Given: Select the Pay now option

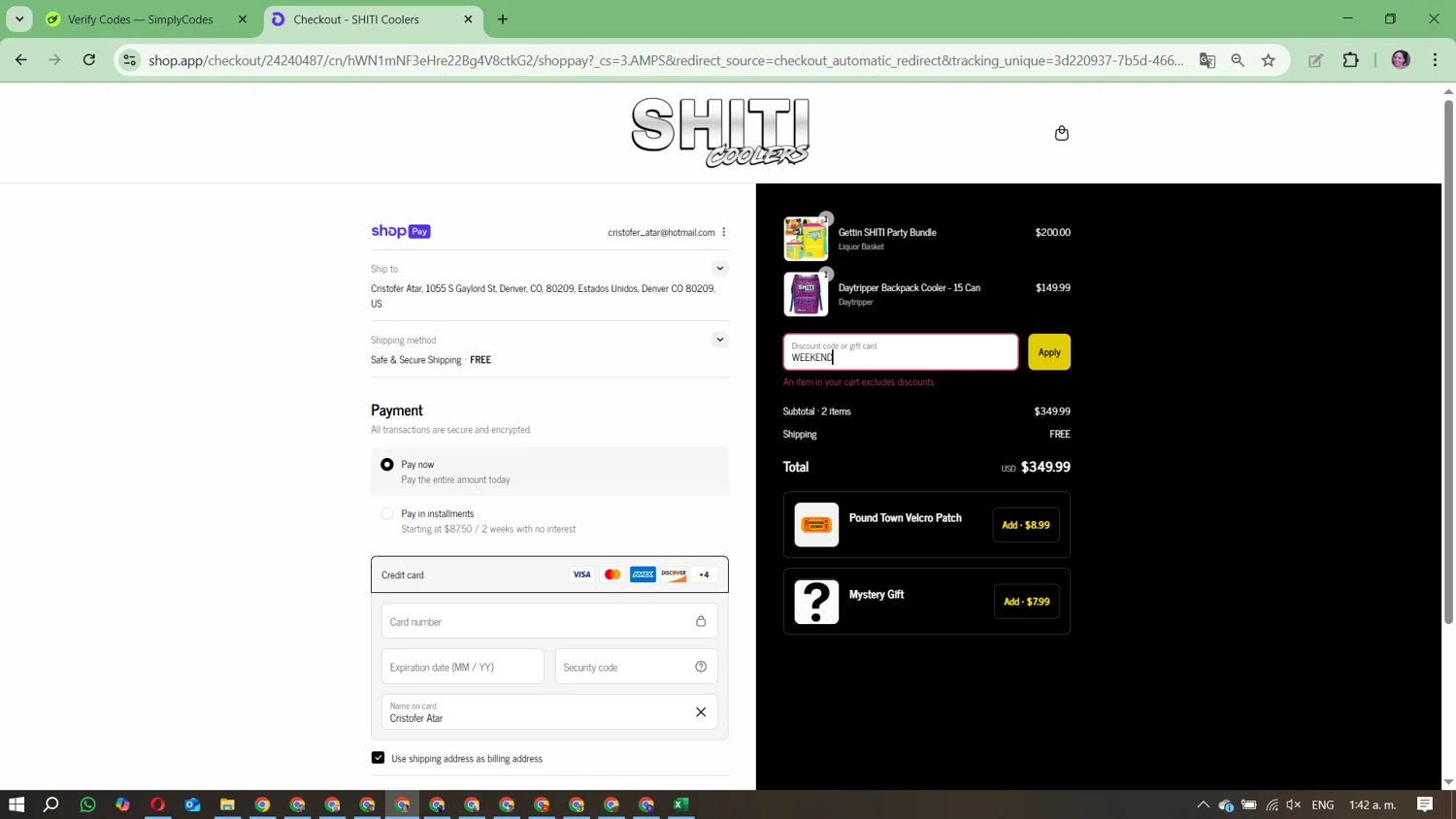Looking at the screenshot, I should (387, 465).
